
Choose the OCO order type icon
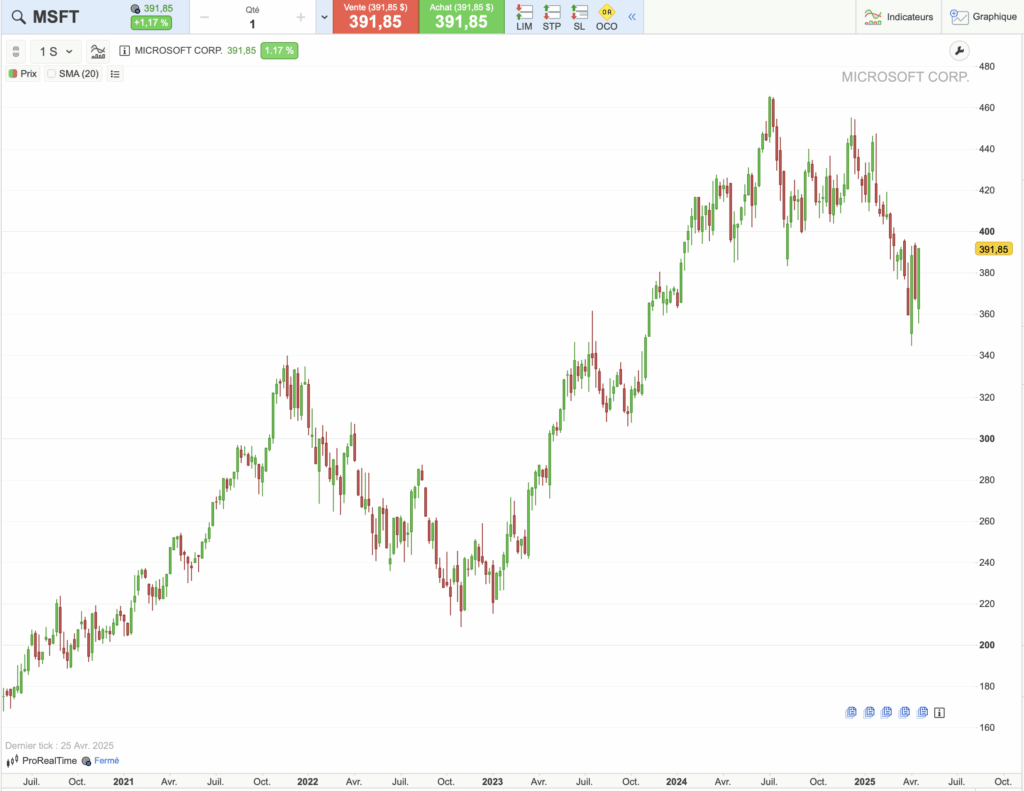point(606,17)
